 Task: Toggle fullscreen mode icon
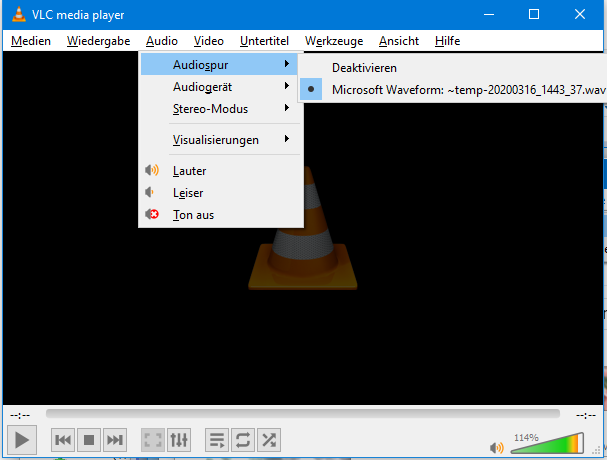point(153,440)
